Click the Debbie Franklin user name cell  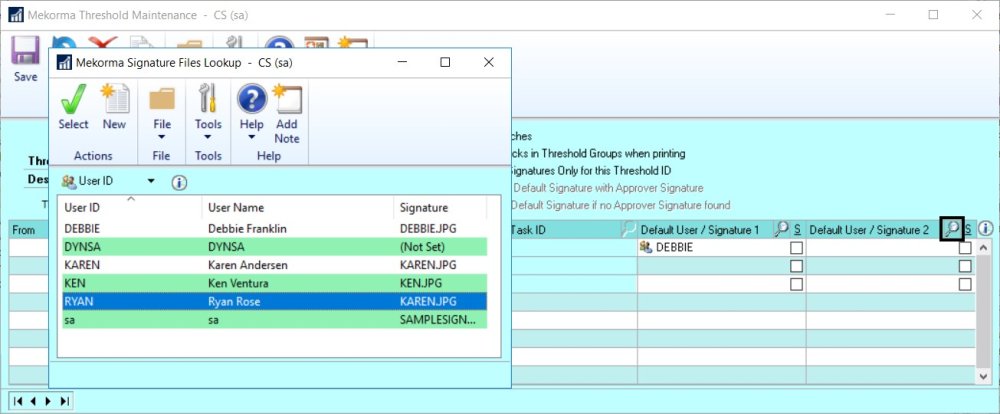tap(246, 228)
